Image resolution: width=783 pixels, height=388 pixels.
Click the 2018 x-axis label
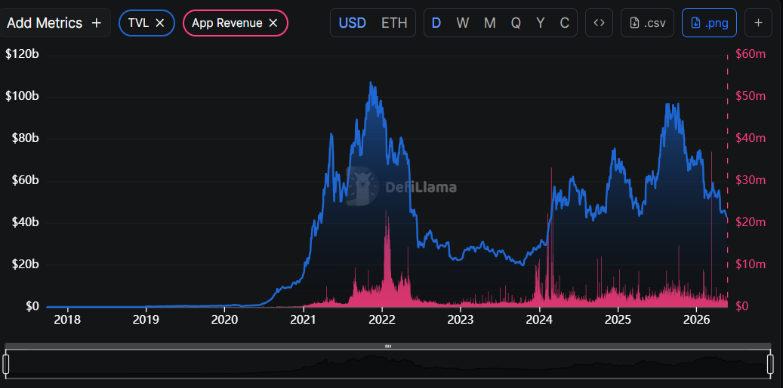[67, 319]
